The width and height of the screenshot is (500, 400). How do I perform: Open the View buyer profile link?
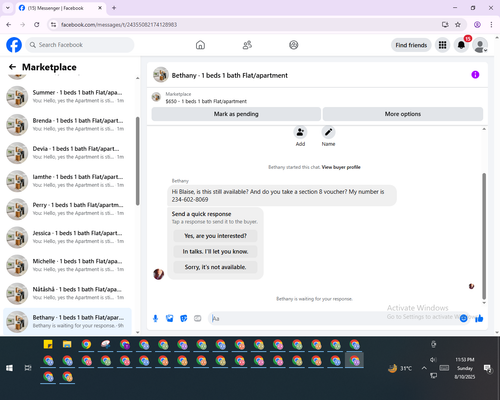341,167
